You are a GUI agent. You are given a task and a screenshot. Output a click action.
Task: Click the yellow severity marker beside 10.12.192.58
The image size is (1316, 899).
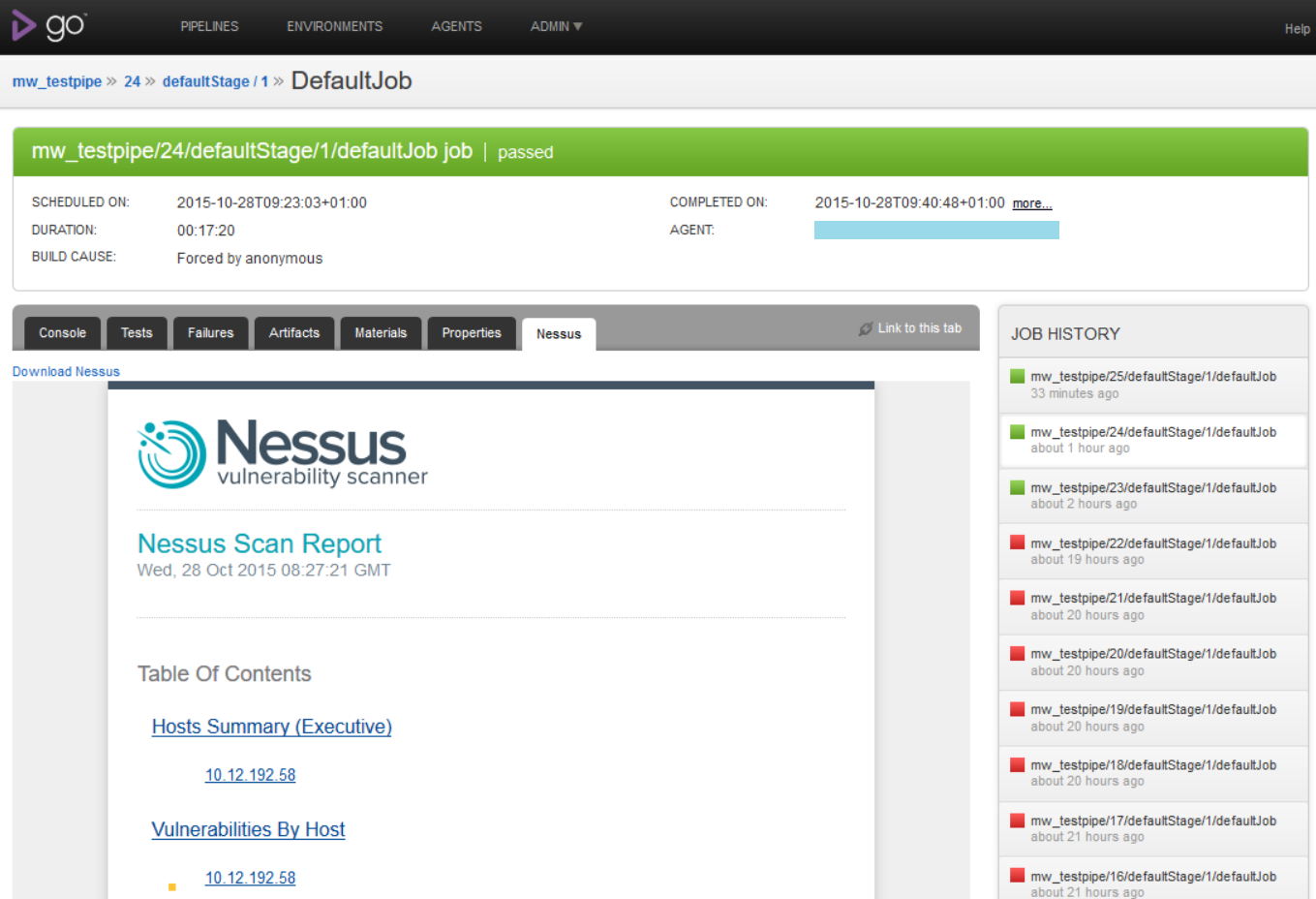click(171, 886)
